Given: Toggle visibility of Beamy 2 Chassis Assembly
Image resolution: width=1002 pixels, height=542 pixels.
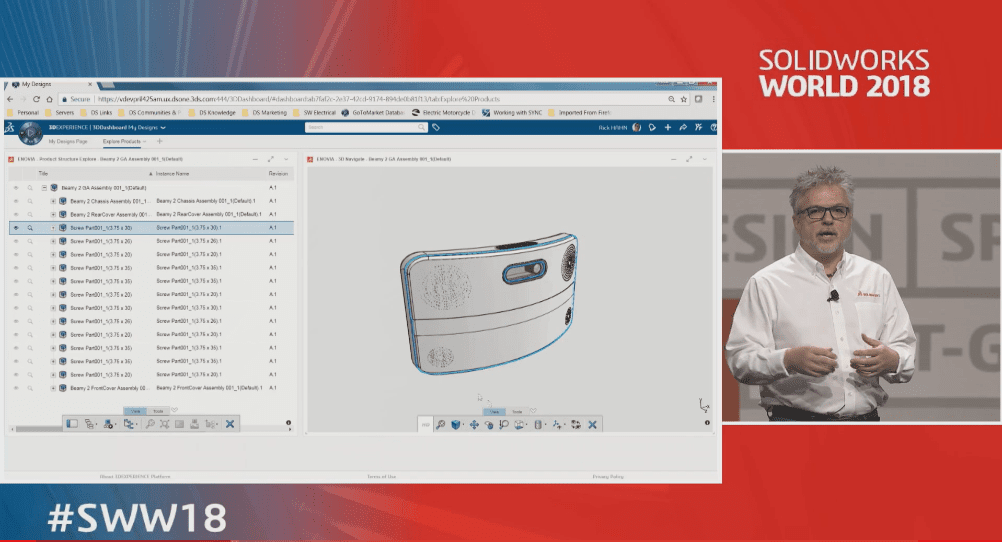Looking at the screenshot, I should [16, 201].
